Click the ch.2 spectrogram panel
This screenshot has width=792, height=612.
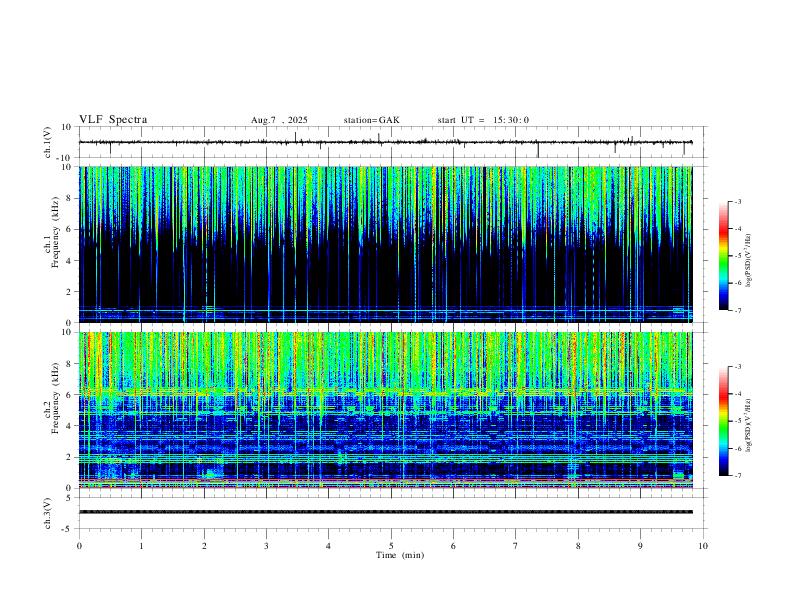(386, 410)
